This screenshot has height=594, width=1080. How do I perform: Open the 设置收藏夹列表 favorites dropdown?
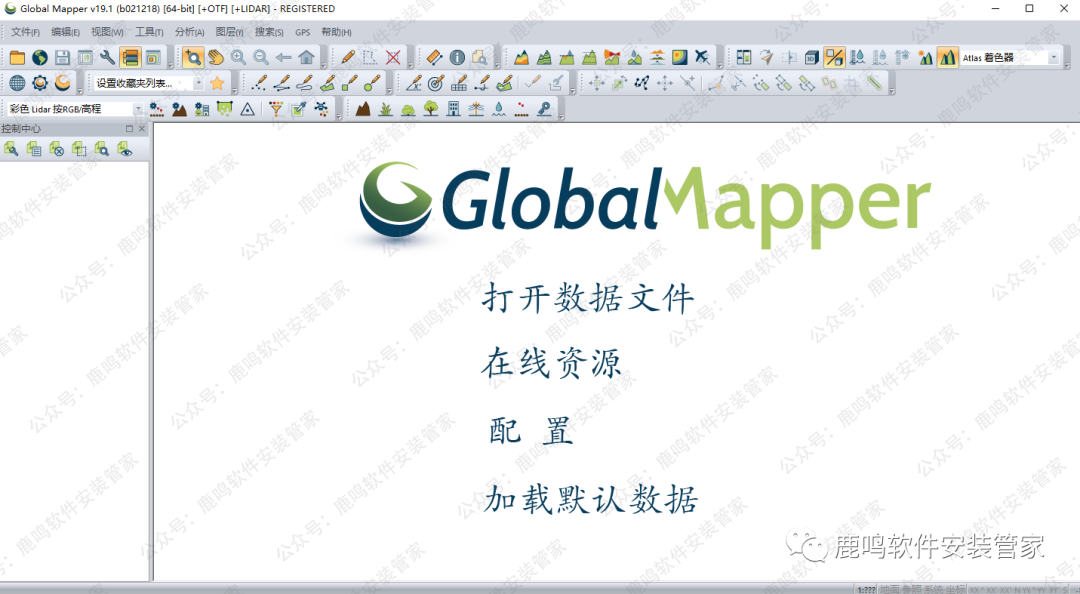pyautogui.click(x=198, y=83)
